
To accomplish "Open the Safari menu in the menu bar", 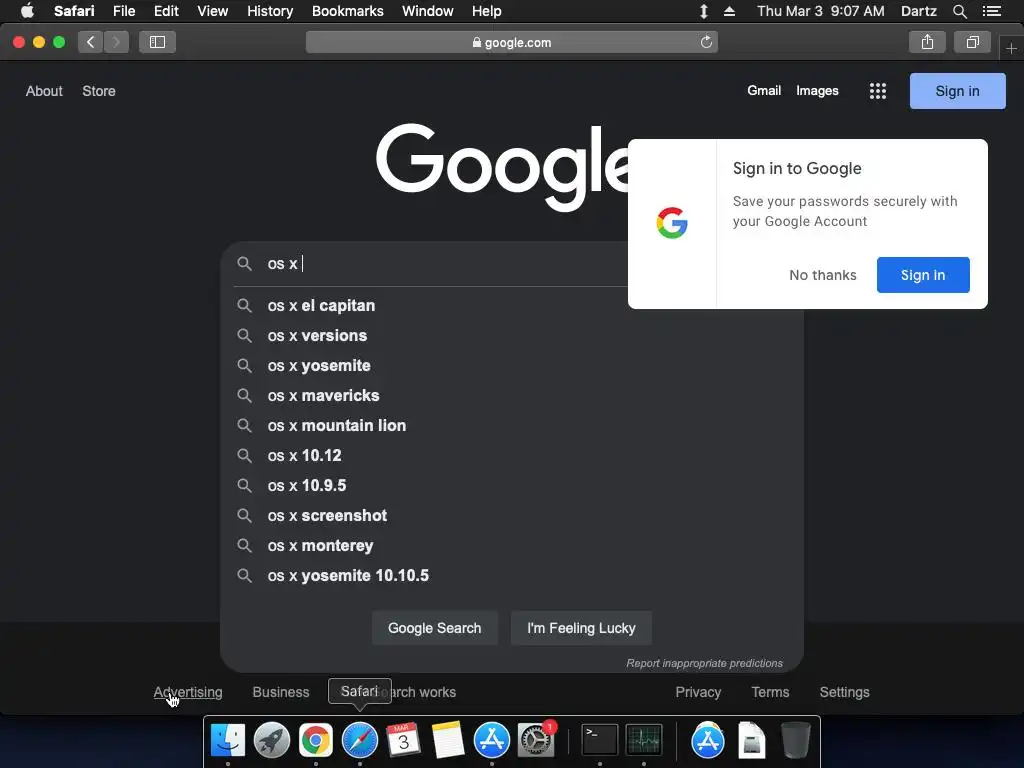I will point(74,11).
